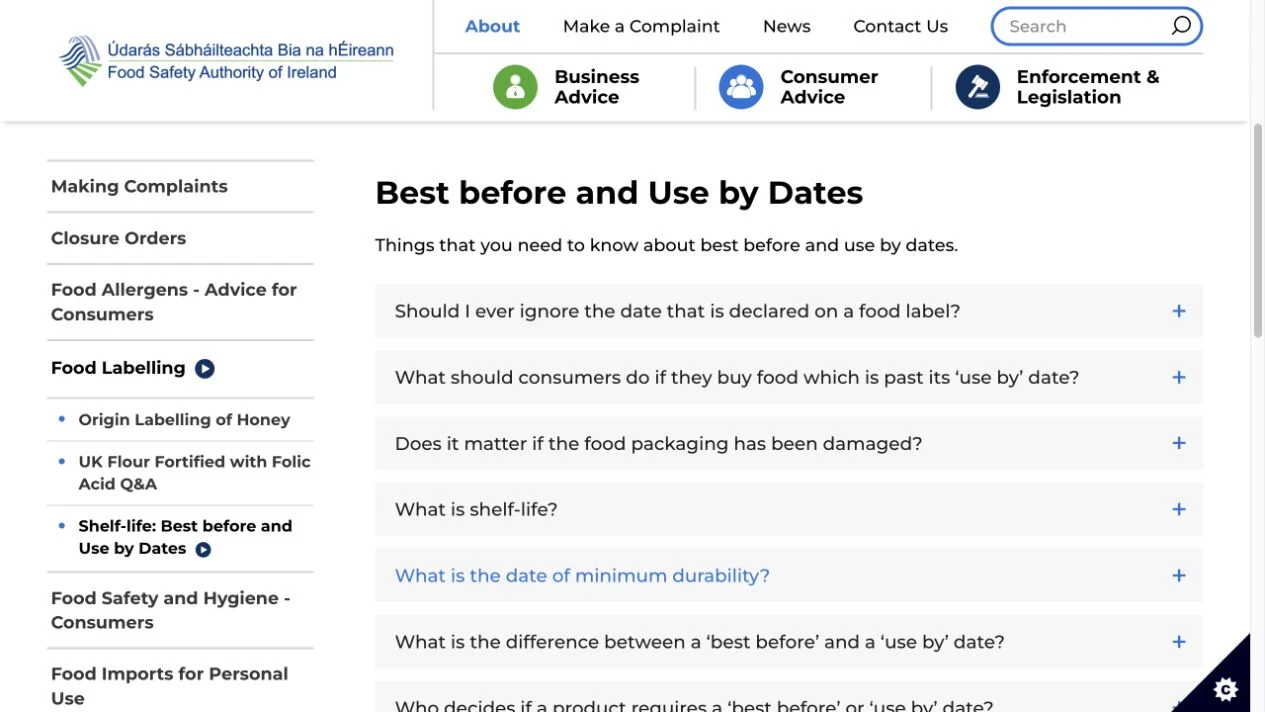Expand 'Should I ever ignore the date' question
Screen dimensions: 1265x712
point(789,311)
